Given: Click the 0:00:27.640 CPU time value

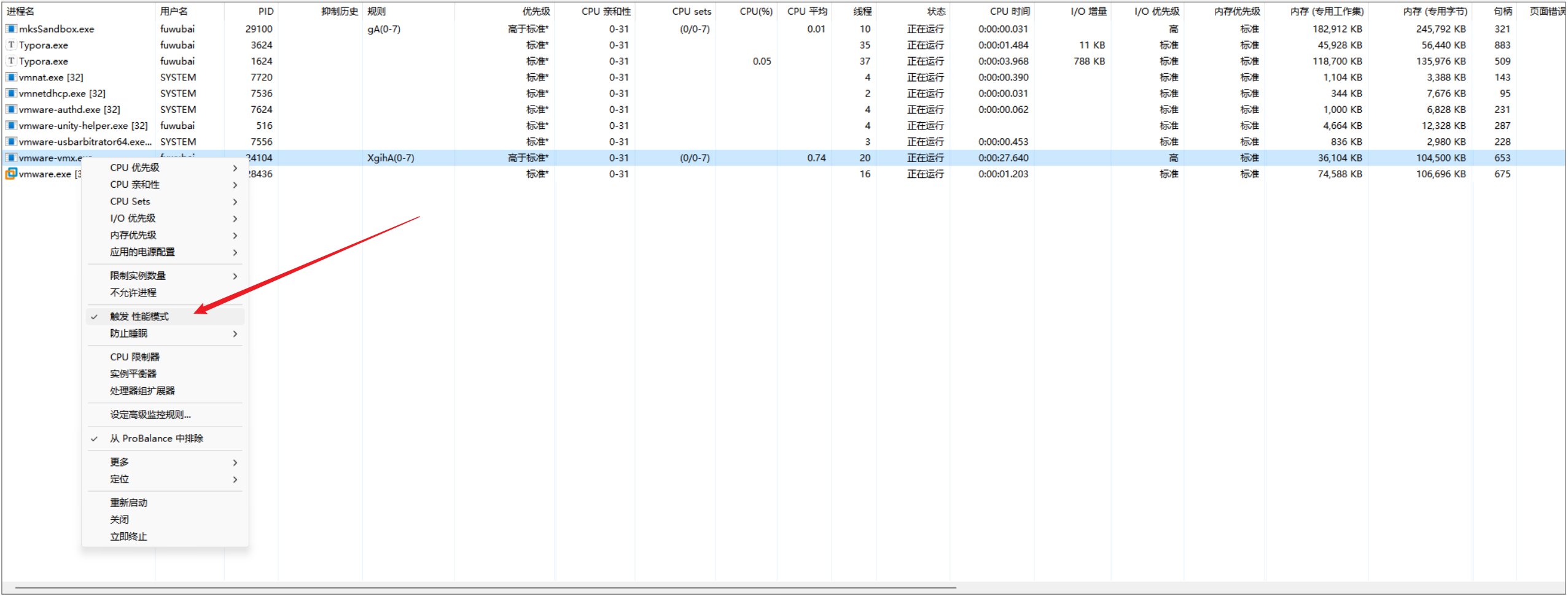Looking at the screenshot, I should (x=1004, y=158).
